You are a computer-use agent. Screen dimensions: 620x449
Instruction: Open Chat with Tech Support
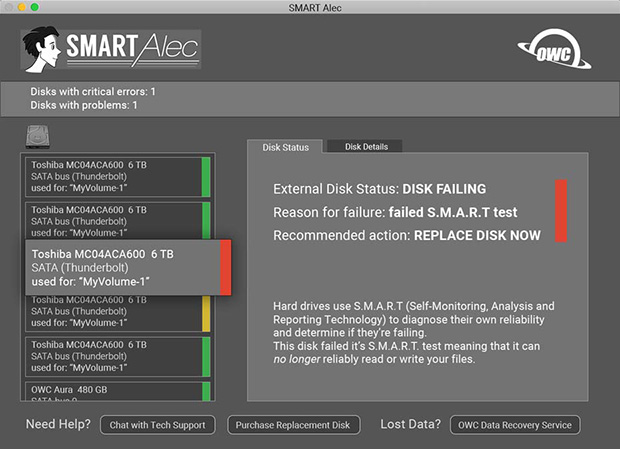(x=157, y=425)
